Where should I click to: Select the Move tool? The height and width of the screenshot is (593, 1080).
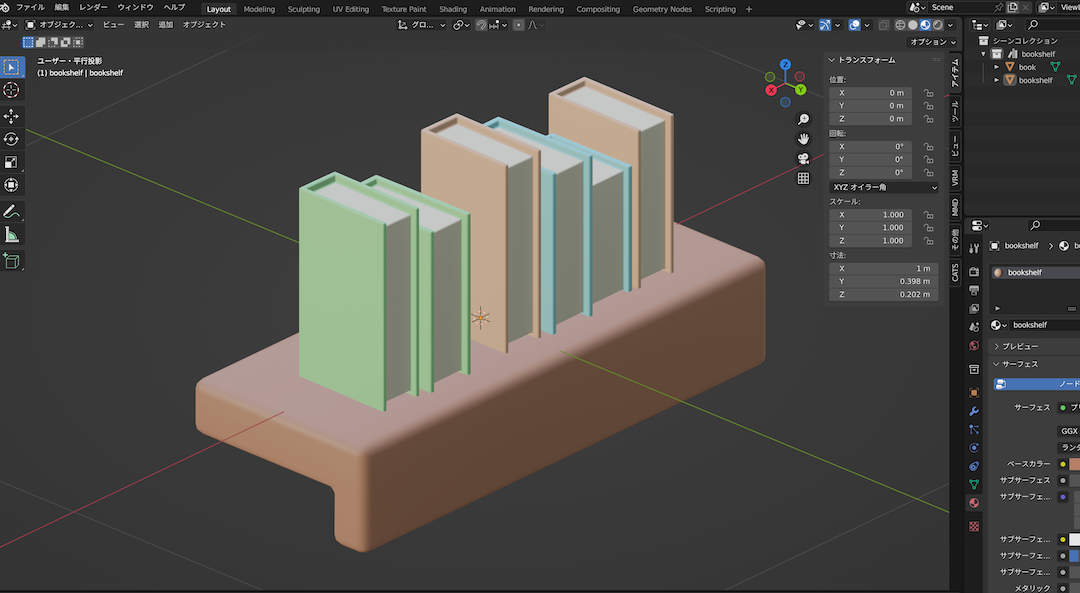[x=12, y=116]
